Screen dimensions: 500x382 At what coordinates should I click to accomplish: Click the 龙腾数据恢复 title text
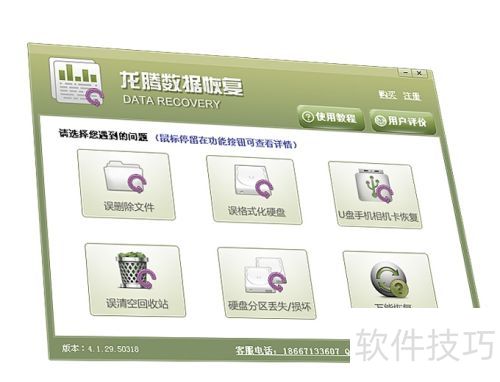pos(182,83)
